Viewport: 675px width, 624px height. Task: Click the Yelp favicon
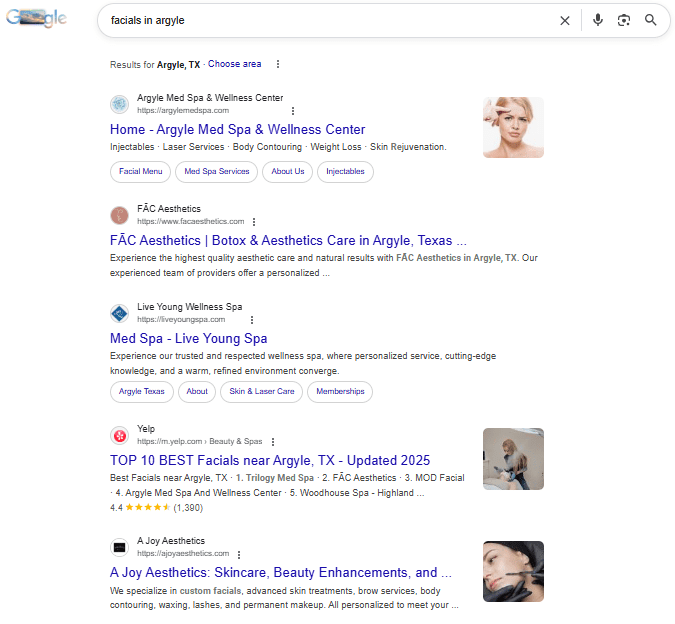pyautogui.click(x=119, y=436)
